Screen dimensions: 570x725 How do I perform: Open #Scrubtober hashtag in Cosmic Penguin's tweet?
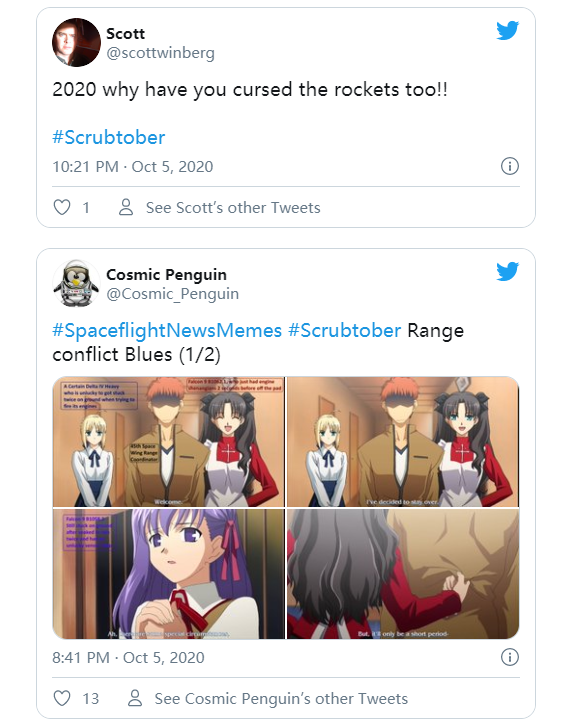[344, 331]
